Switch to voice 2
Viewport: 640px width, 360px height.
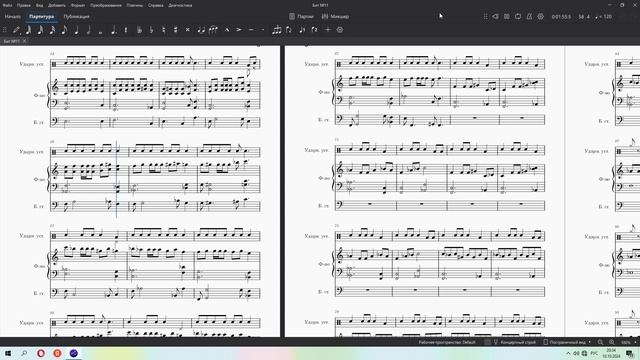pyautogui.click(x=314, y=30)
